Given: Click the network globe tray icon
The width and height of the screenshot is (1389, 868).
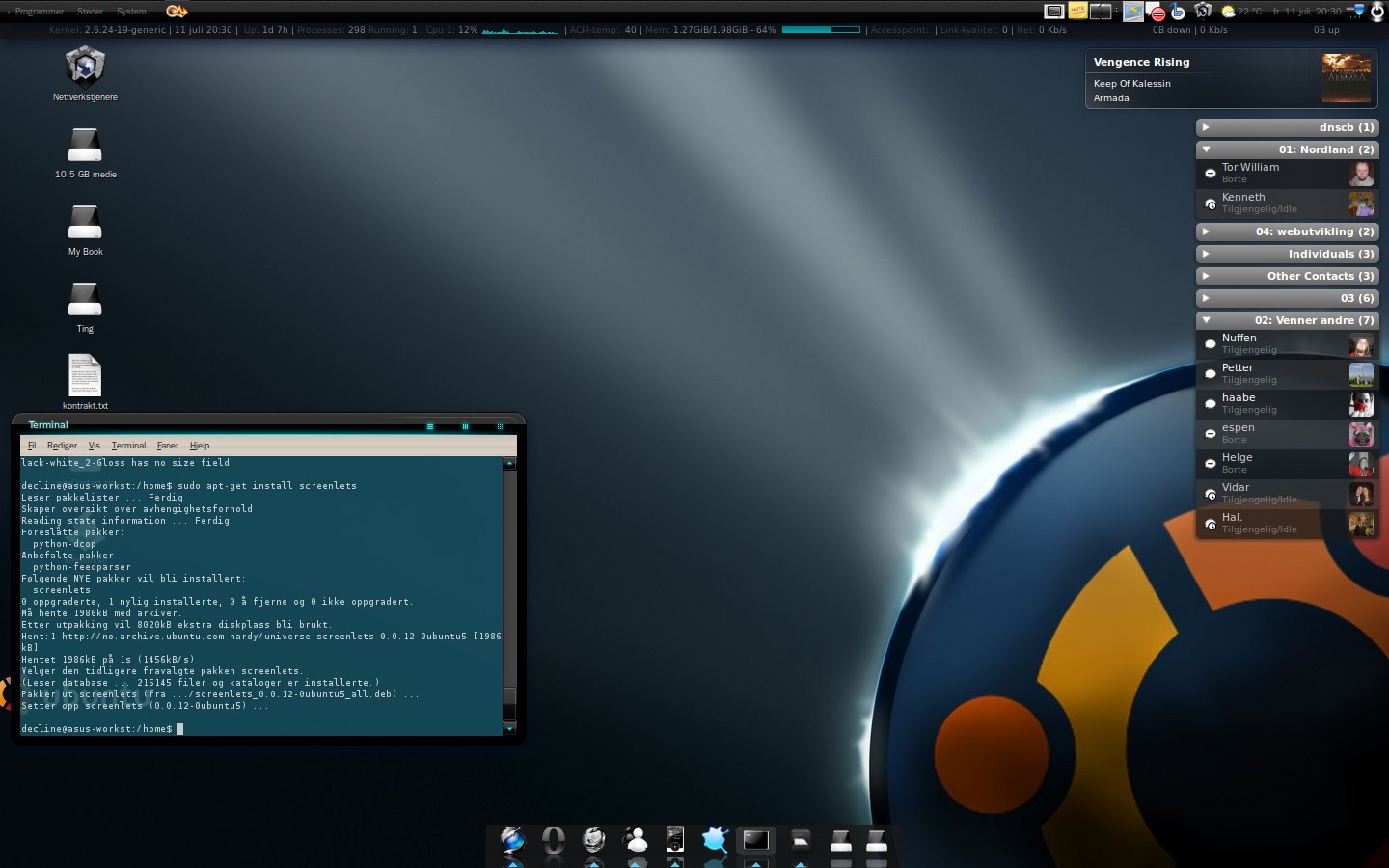Looking at the screenshot, I should [x=1203, y=11].
